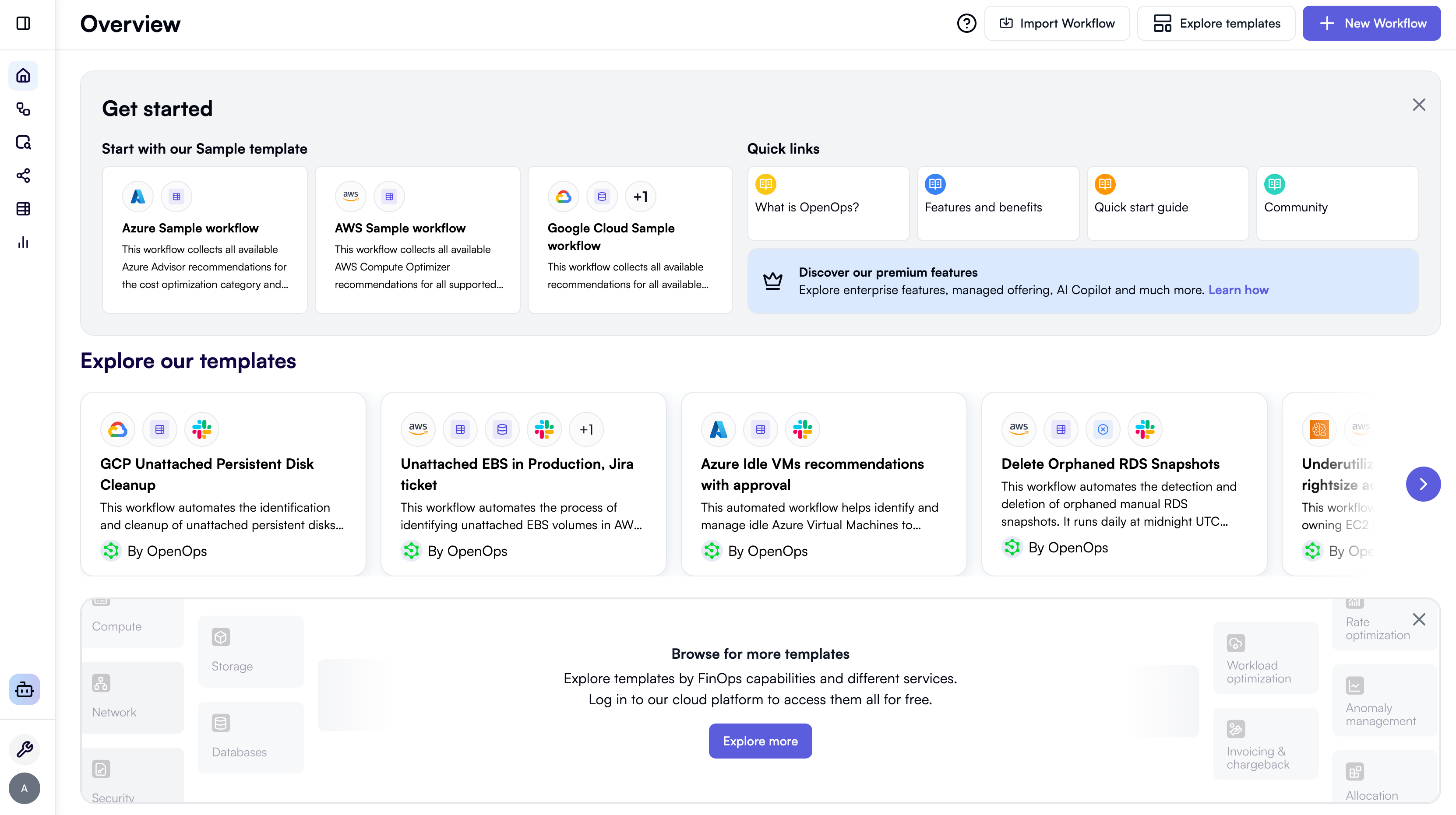The height and width of the screenshot is (815, 1456).
Task: Show next templates with right arrow
Action: tap(1423, 484)
